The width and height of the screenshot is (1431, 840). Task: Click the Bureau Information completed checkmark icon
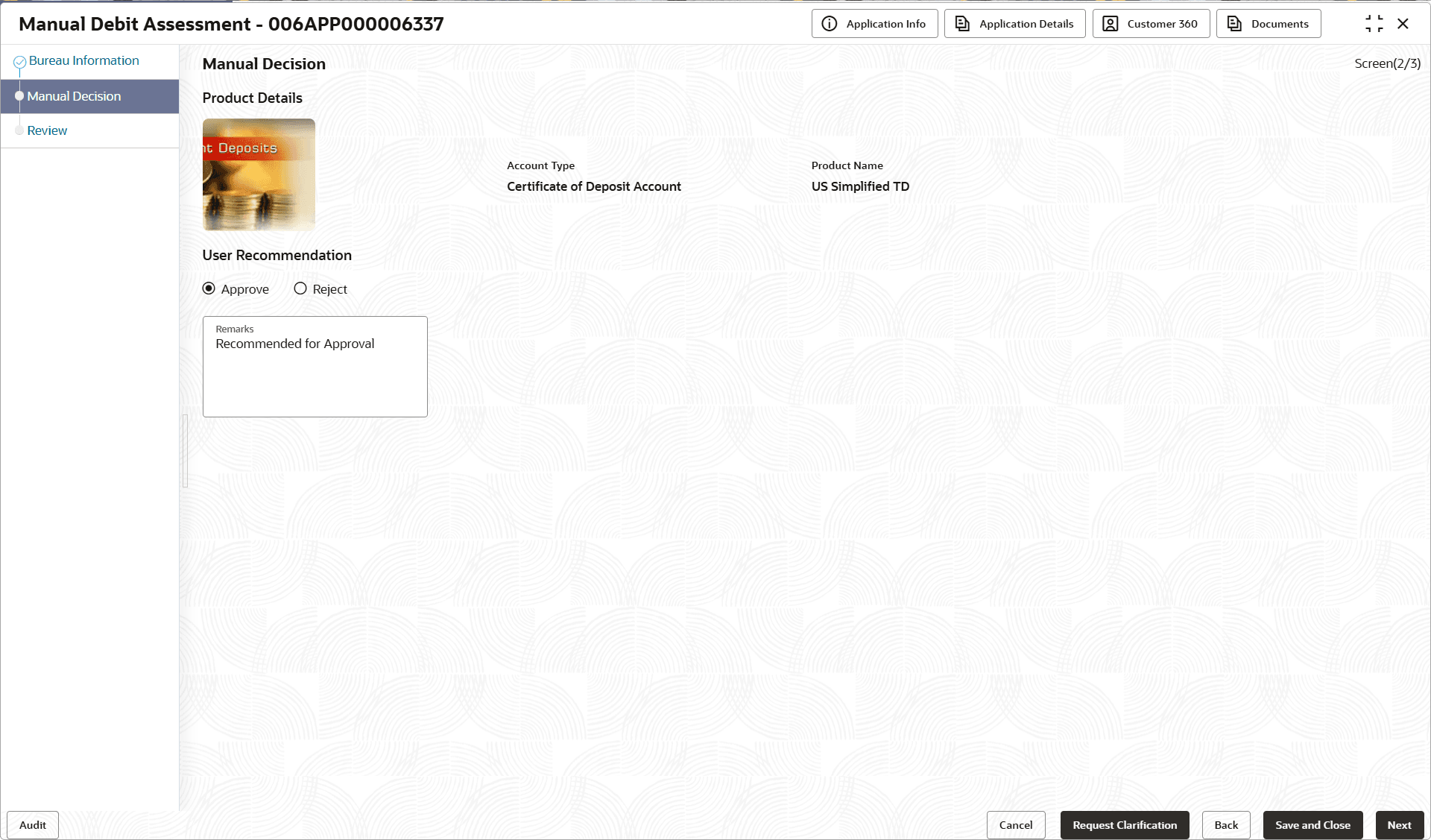(20, 62)
